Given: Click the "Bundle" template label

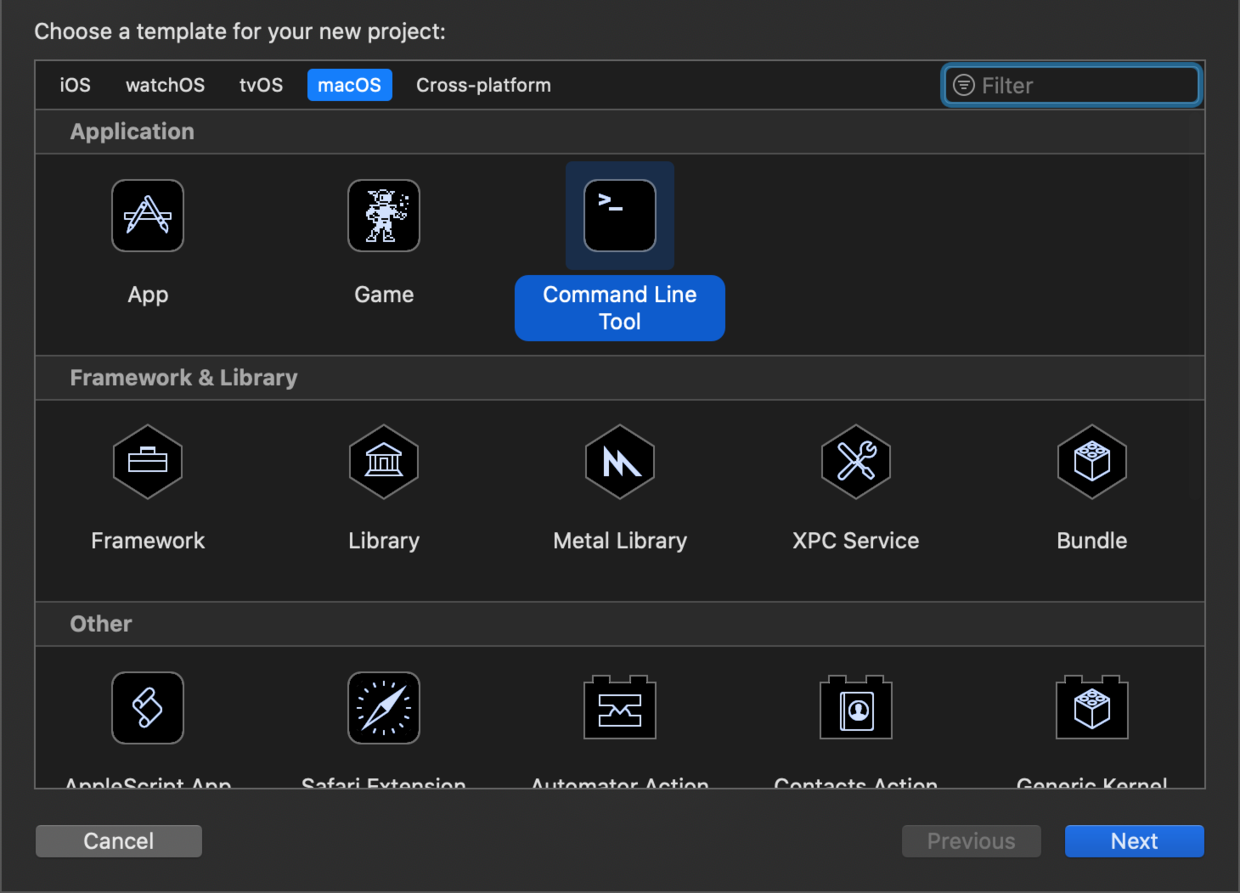Looking at the screenshot, I should [1092, 541].
